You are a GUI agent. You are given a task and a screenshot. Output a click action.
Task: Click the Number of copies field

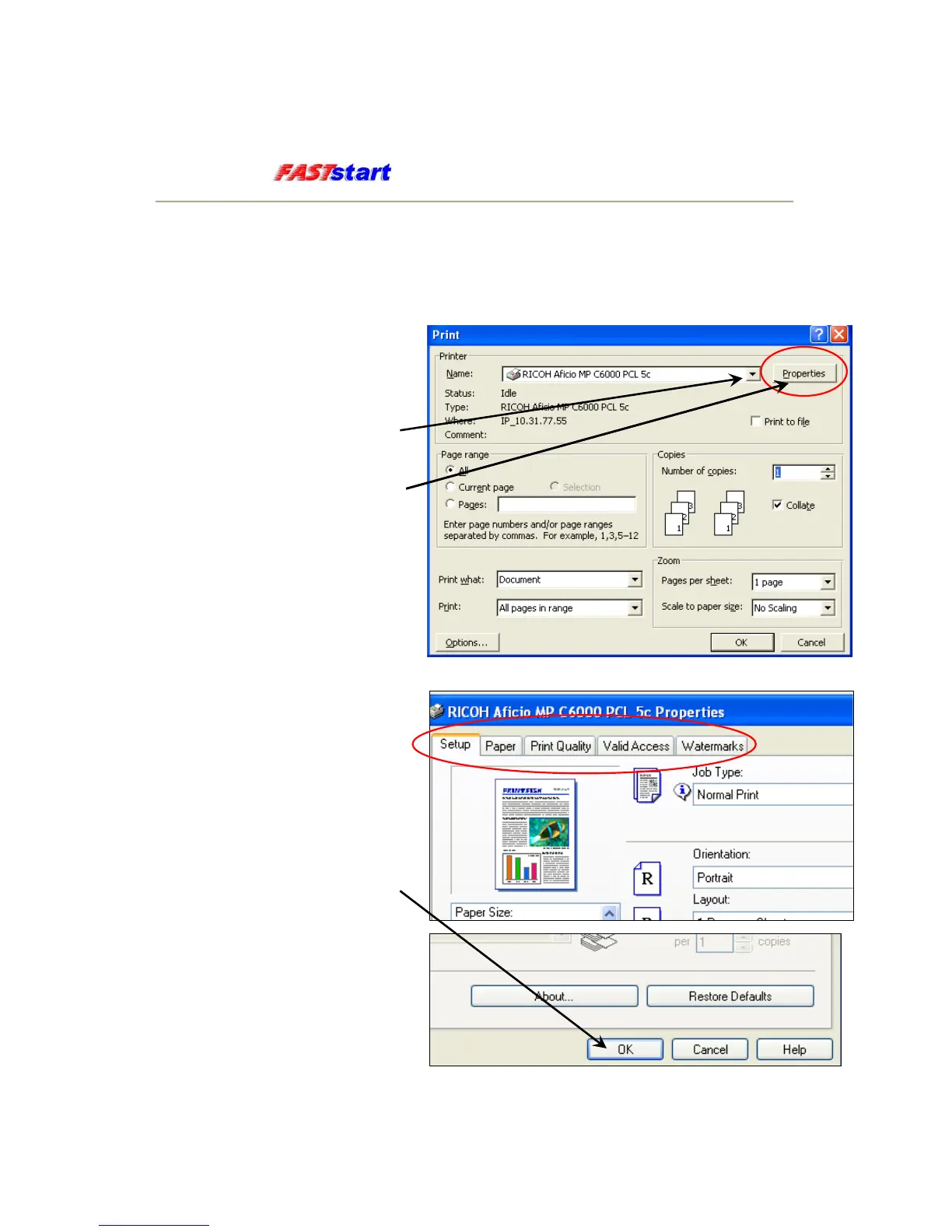(x=796, y=472)
